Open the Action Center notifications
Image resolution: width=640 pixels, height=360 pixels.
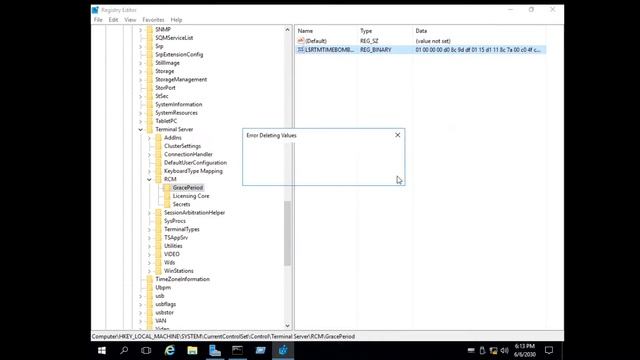click(x=549, y=350)
